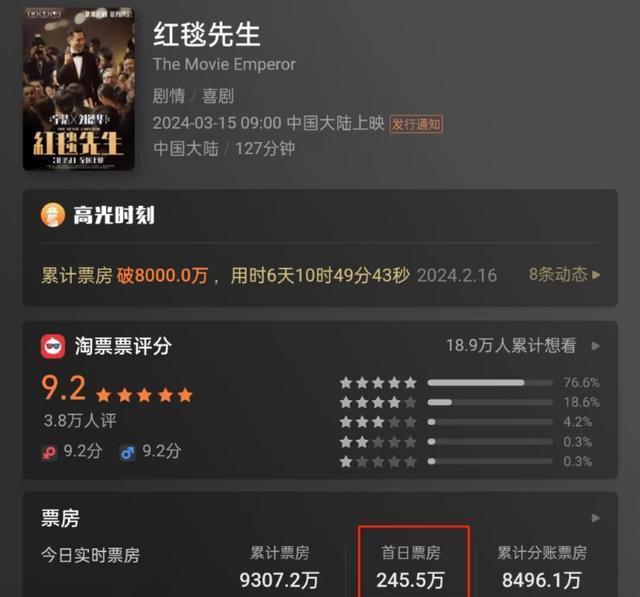Tap the five orange rating stars

coord(144,395)
